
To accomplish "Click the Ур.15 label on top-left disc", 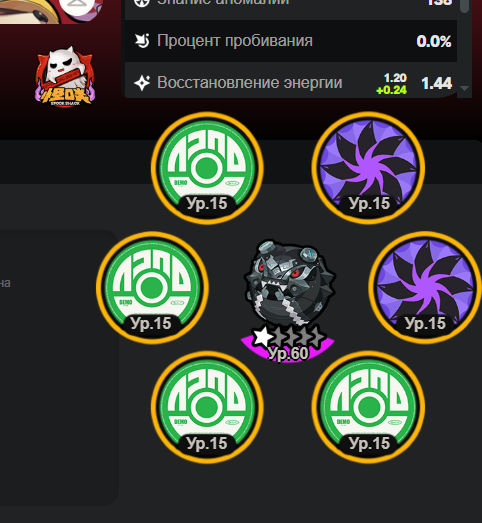I will [x=207, y=203].
